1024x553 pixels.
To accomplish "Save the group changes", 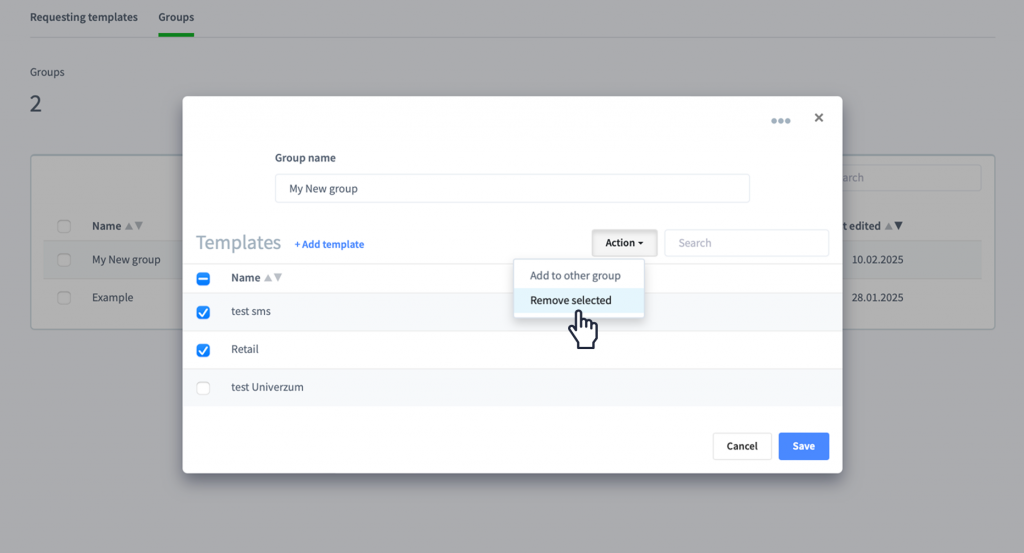I will pos(803,446).
